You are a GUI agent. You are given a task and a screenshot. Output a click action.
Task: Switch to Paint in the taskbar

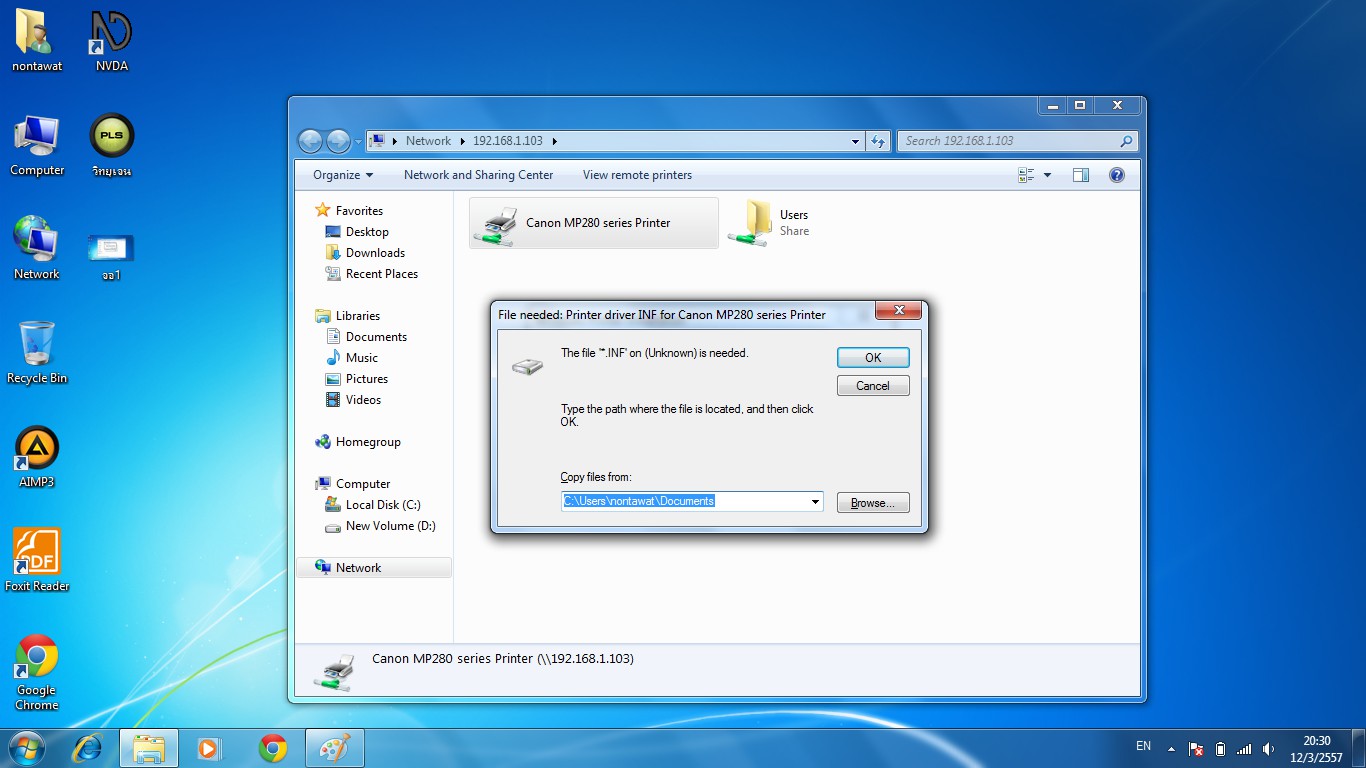[334, 747]
